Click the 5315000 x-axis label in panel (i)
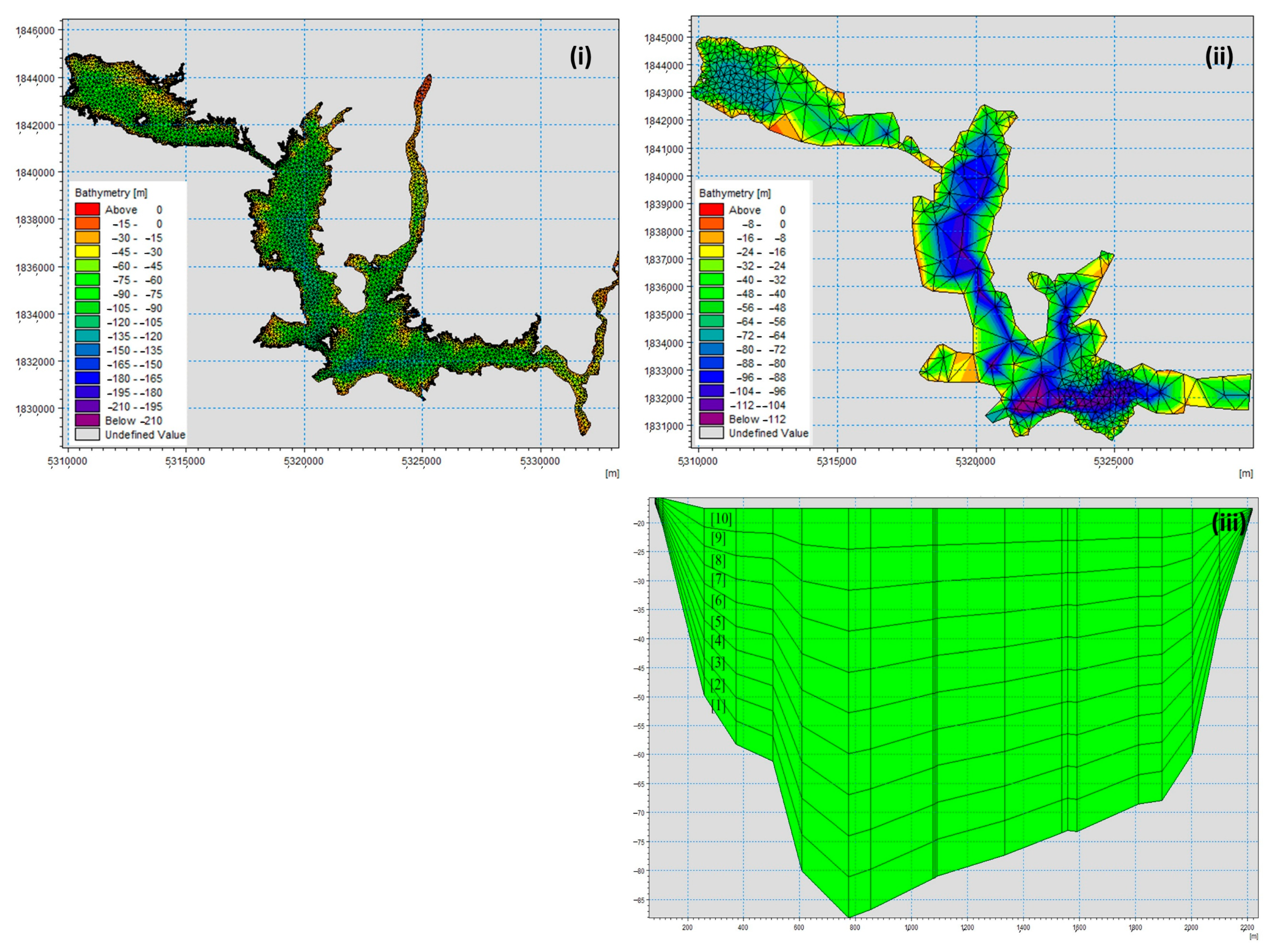Viewport: 1273px width, 952px height. point(186,462)
